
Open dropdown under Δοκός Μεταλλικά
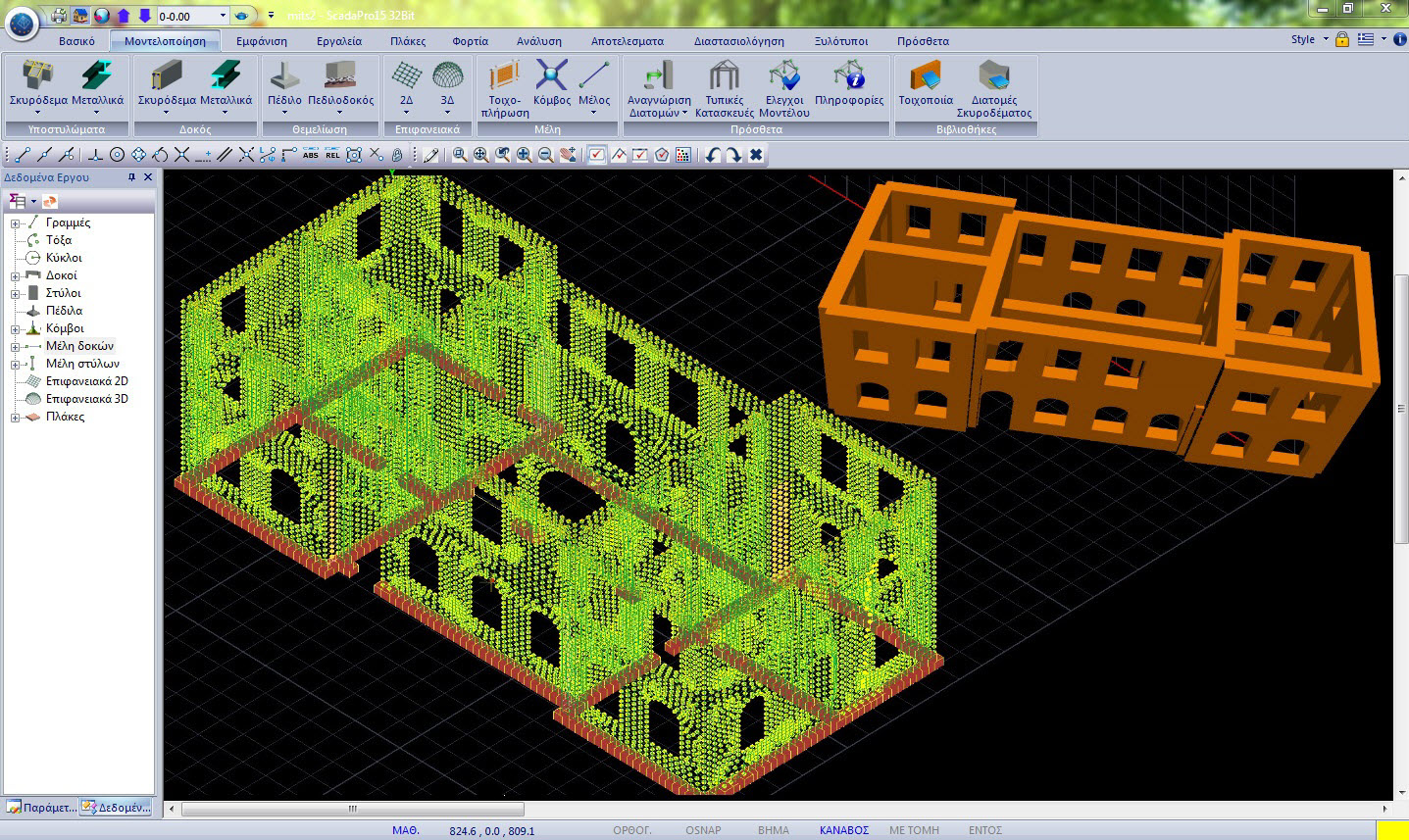click(x=226, y=113)
